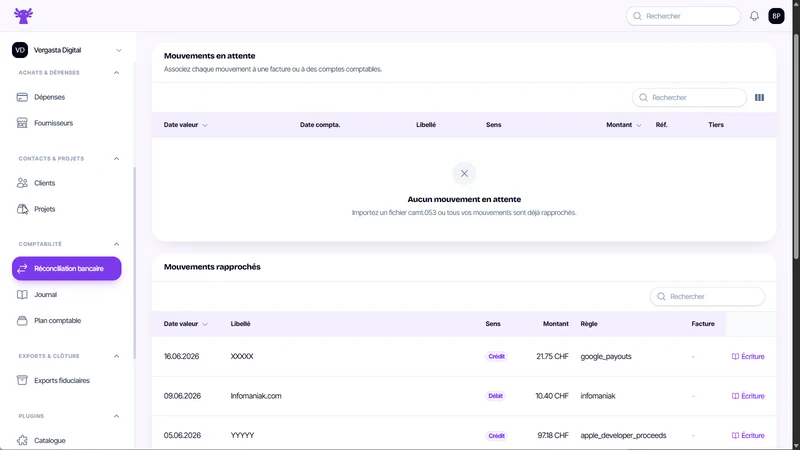Screen dimensions: 800x450
Task: Click the date 05.06.2026
Action: pyautogui.click(x=182, y=435)
